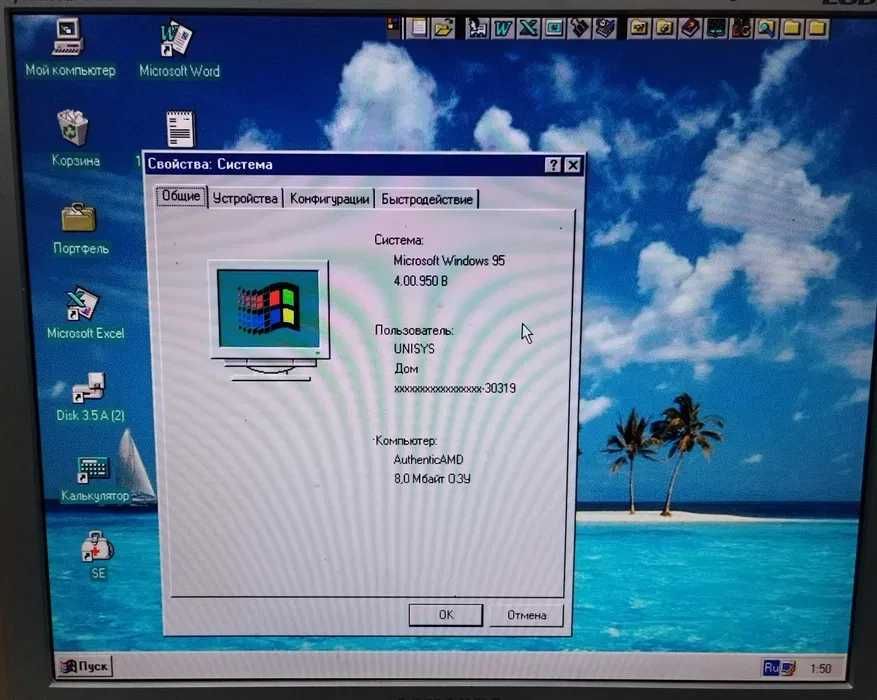This screenshot has height=700, width=877.
Task: Click the Windows logo monitor image
Action: pos(269,320)
